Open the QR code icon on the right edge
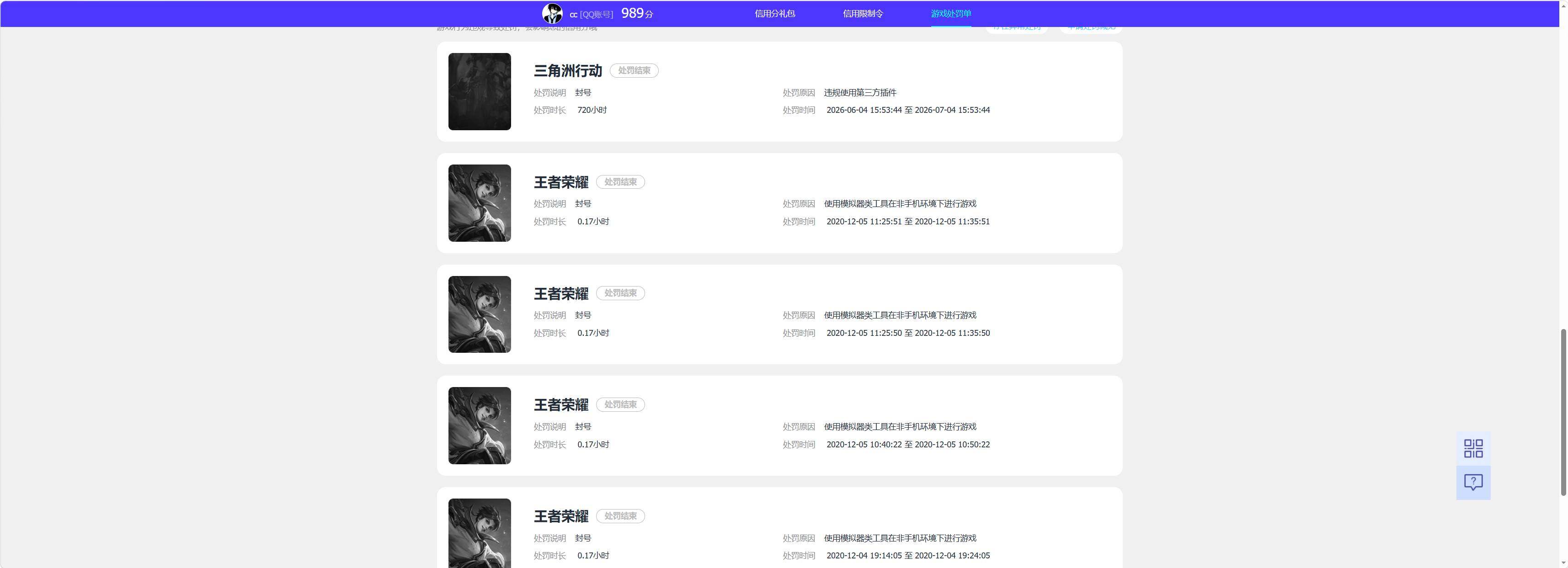The width and height of the screenshot is (1568, 568). [1473, 448]
